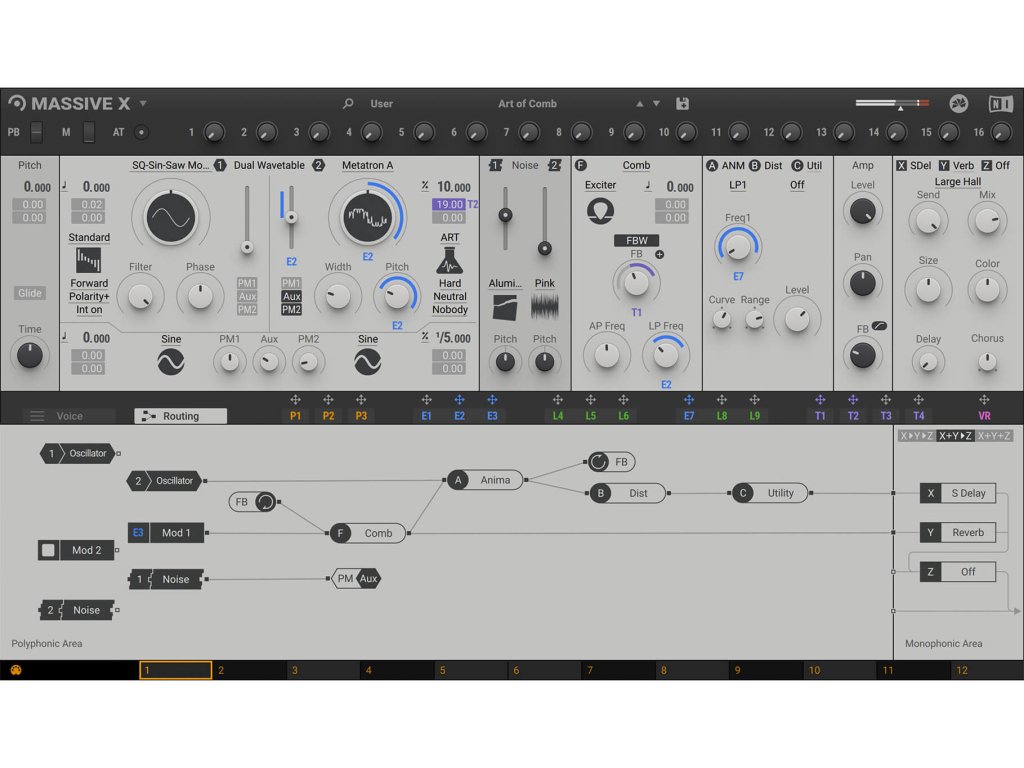
Task: Click the ART flask icon
Action: [x=449, y=261]
